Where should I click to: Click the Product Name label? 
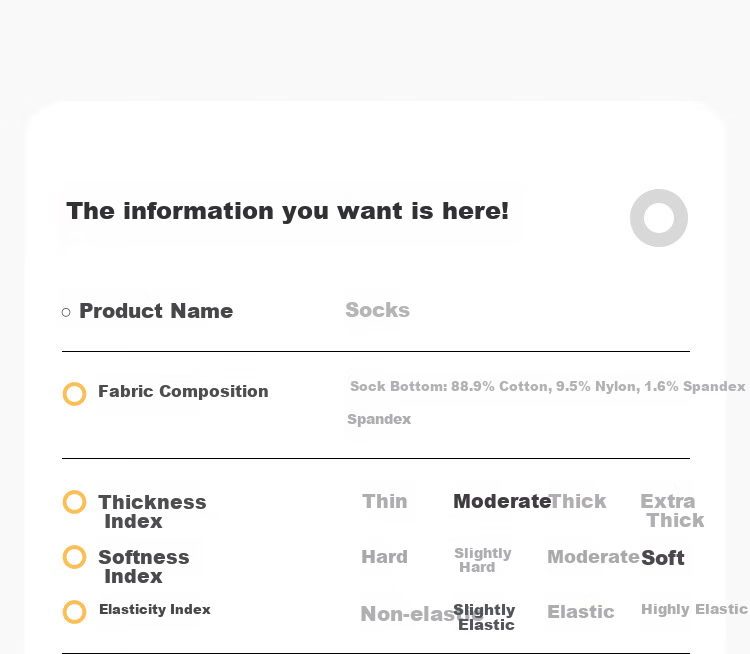(156, 311)
